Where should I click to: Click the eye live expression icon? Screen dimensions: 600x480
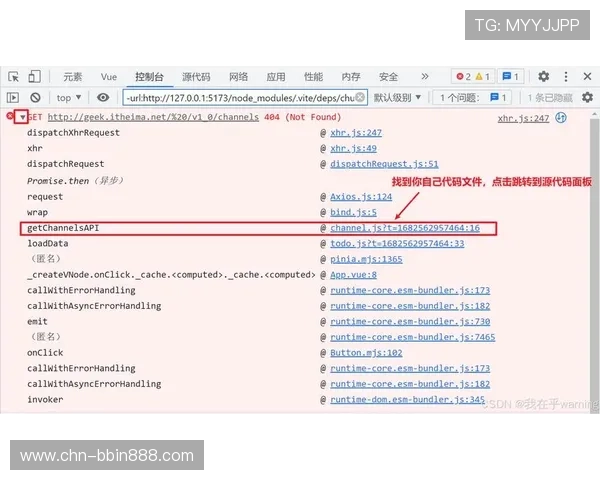[103, 97]
